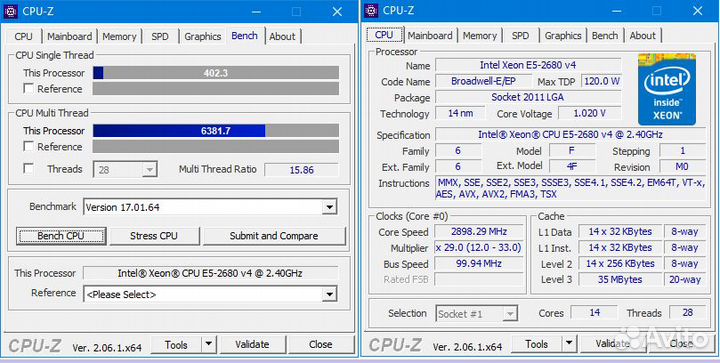
Task: Click the Code Name value Broadwell-E/EP
Action: click(484, 81)
